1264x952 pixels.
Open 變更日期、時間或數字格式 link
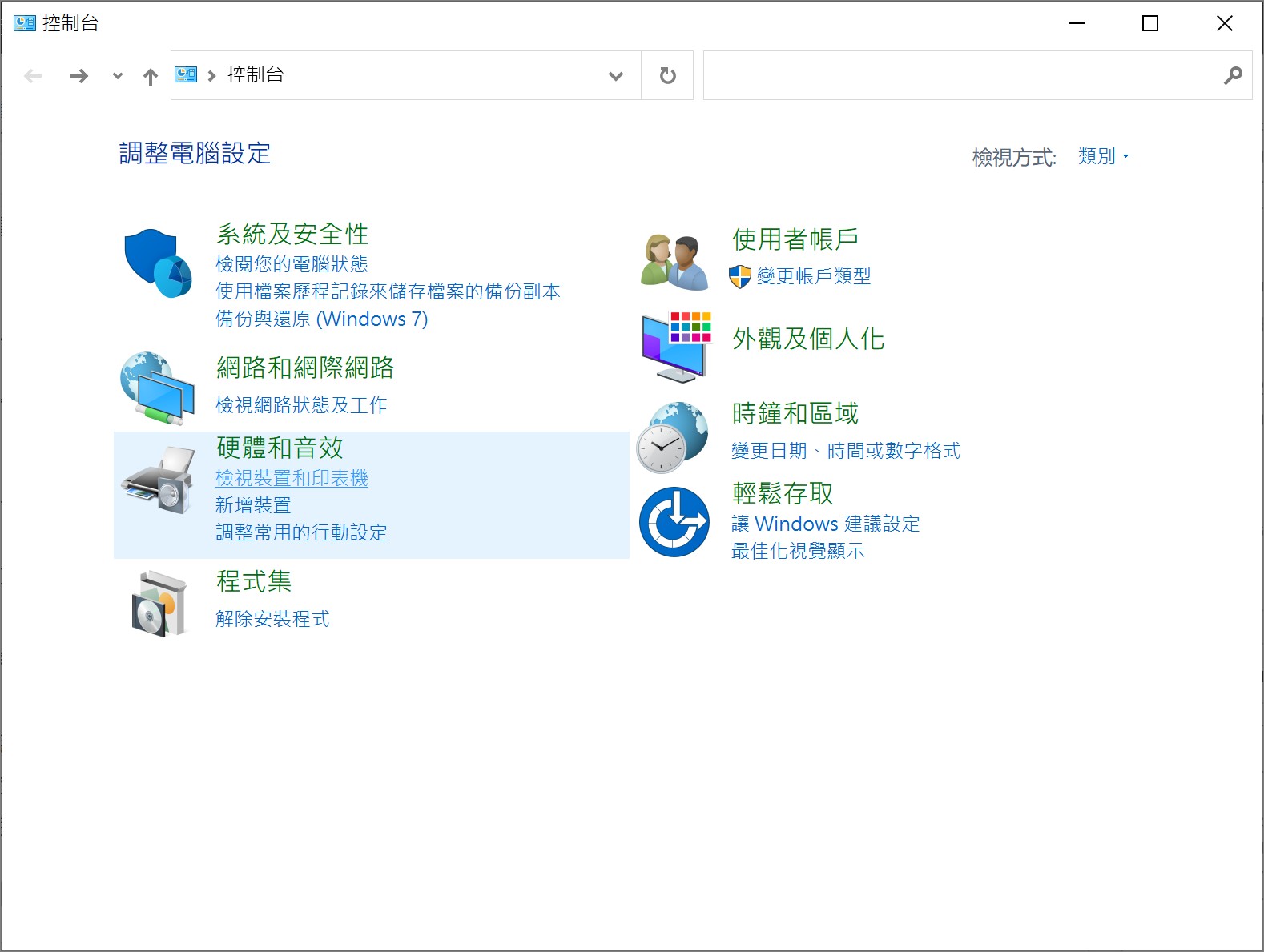(x=846, y=451)
